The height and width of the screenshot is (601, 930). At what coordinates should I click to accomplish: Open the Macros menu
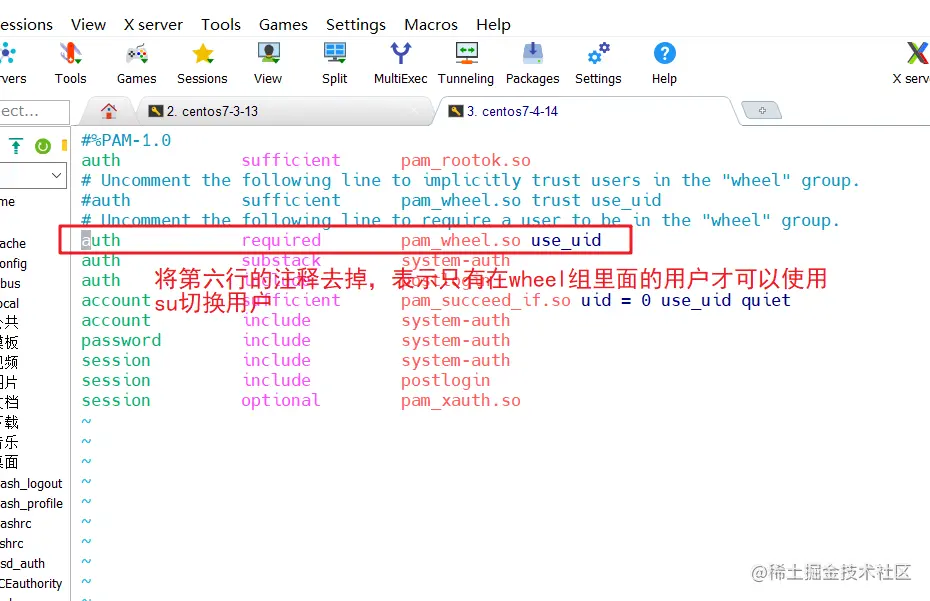[431, 25]
